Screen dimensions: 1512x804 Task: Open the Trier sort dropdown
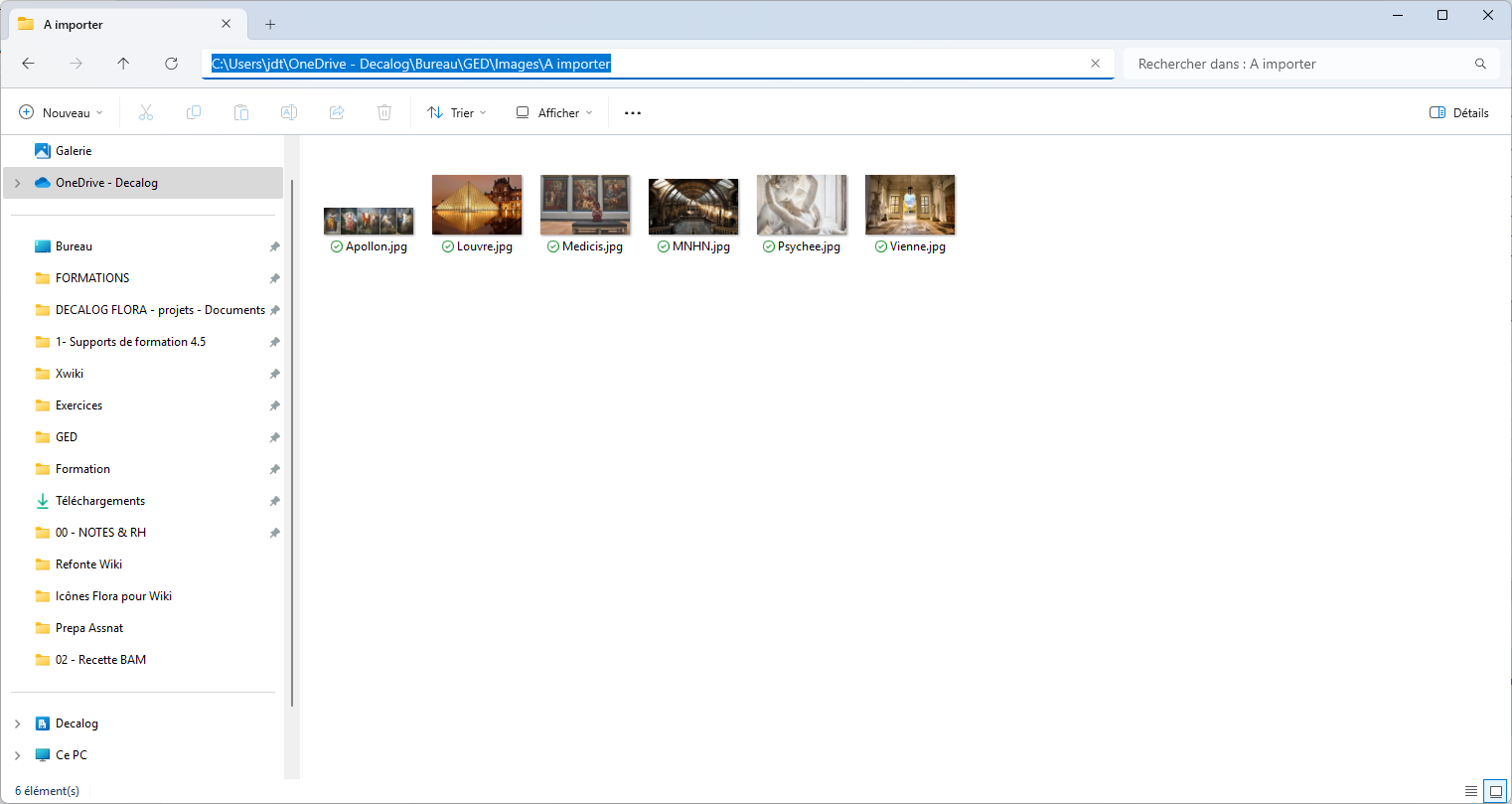[x=457, y=112]
